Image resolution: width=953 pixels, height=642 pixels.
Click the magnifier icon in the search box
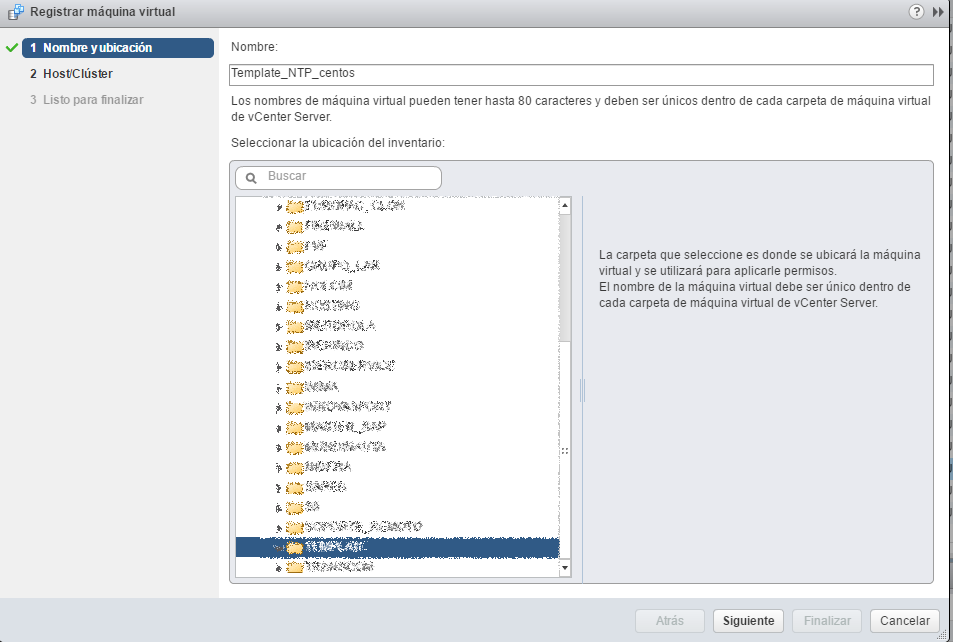click(x=251, y=177)
